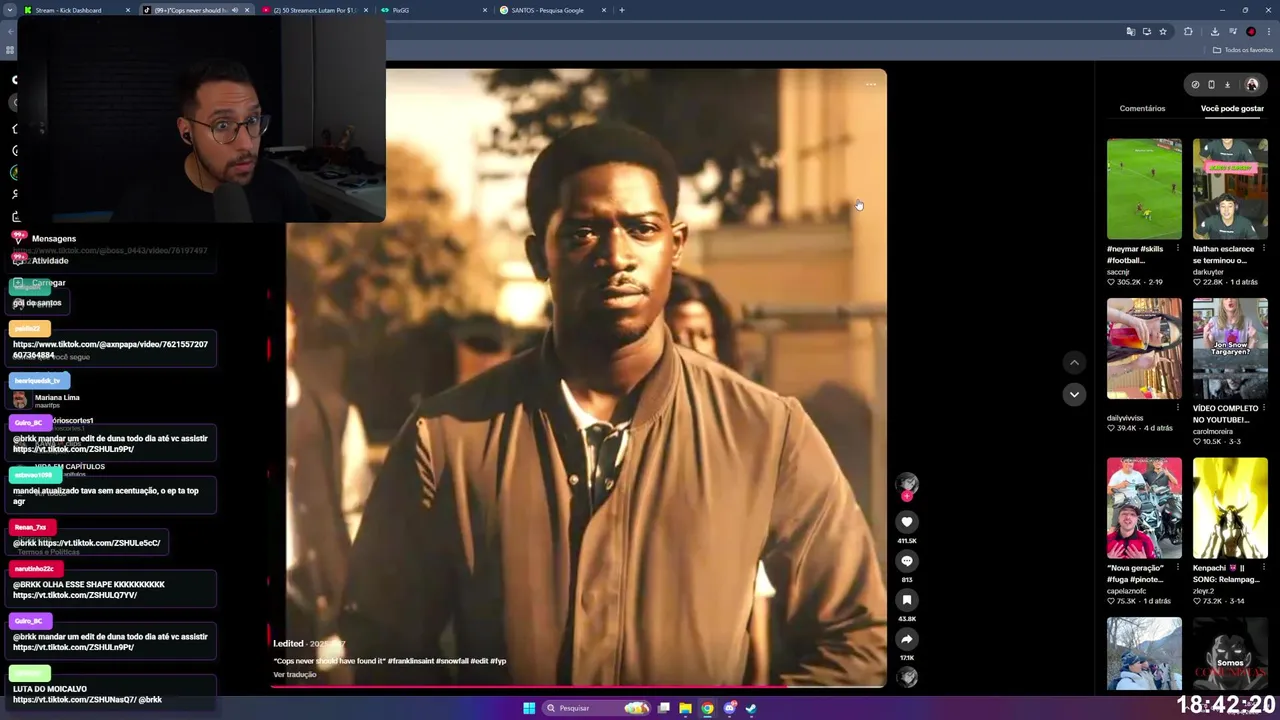This screenshot has height=720, width=1280.
Task: Open Discord from the taskbar
Action: pos(730,708)
